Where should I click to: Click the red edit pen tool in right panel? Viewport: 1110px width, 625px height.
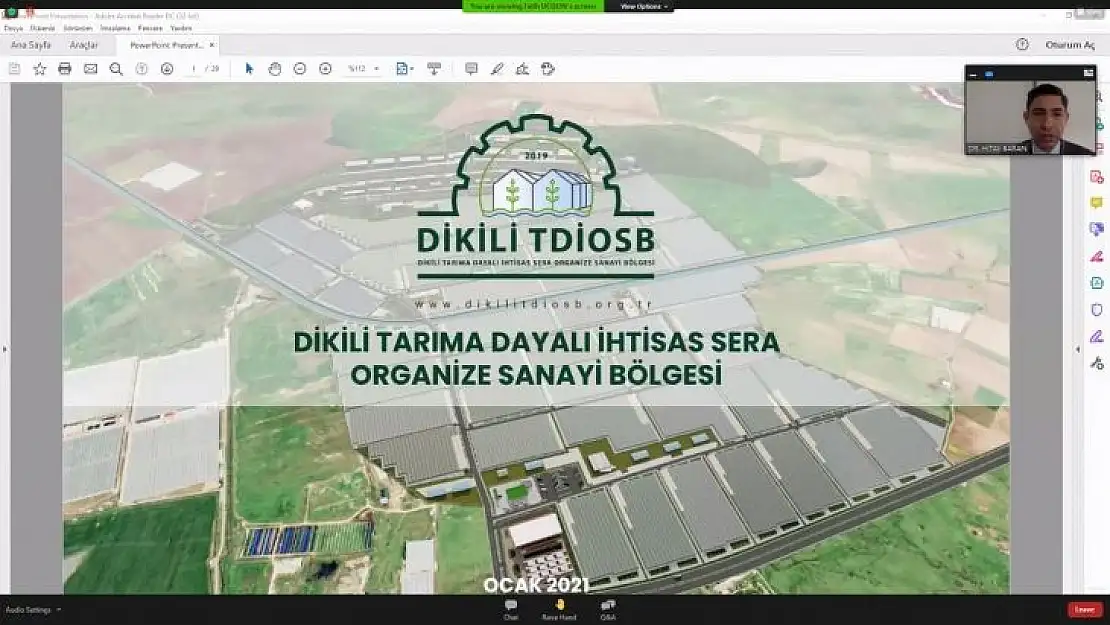(x=1097, y=256)
